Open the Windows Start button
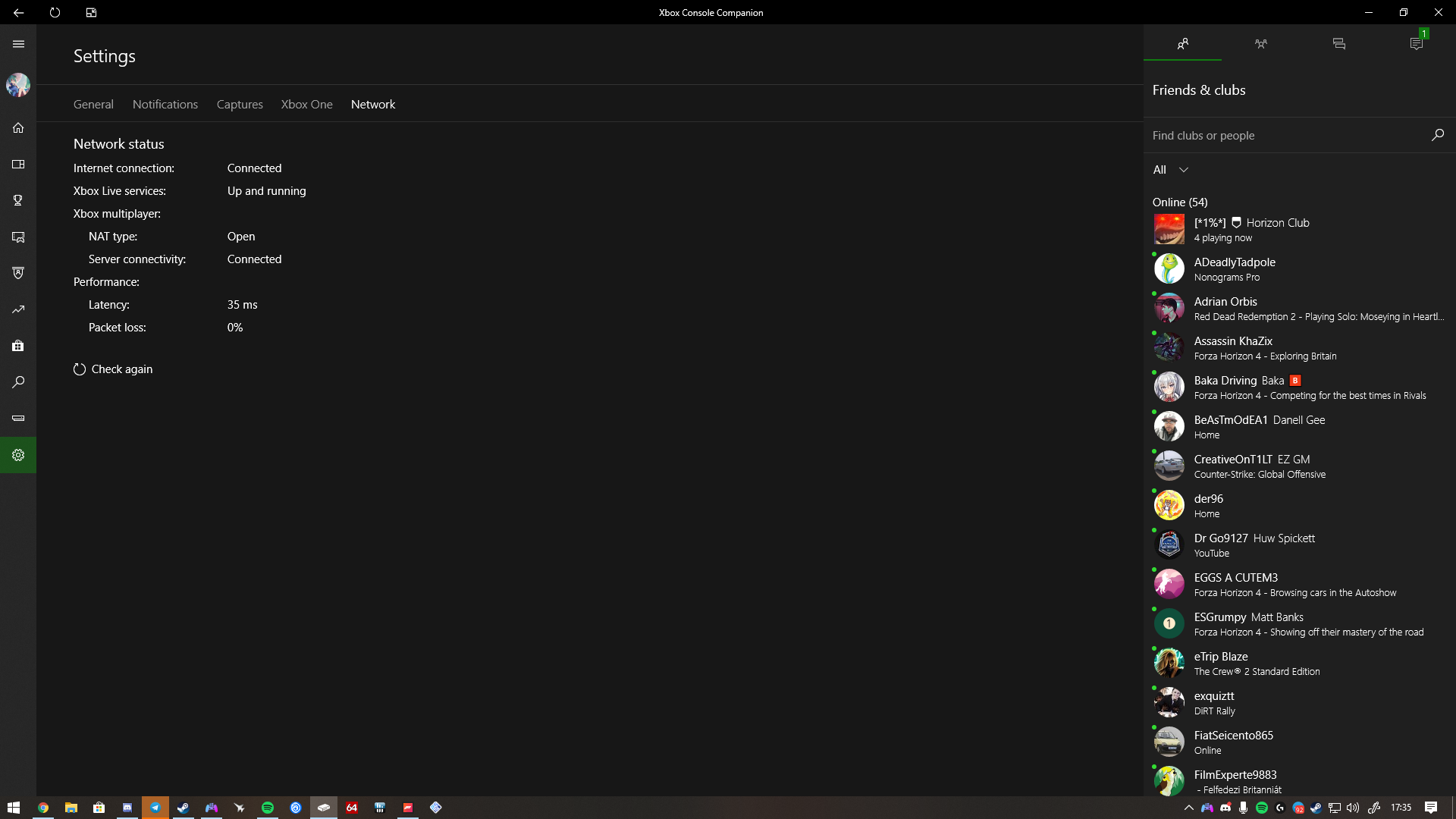The width and height of the screenshot is (1456, 819). [14, 808]
